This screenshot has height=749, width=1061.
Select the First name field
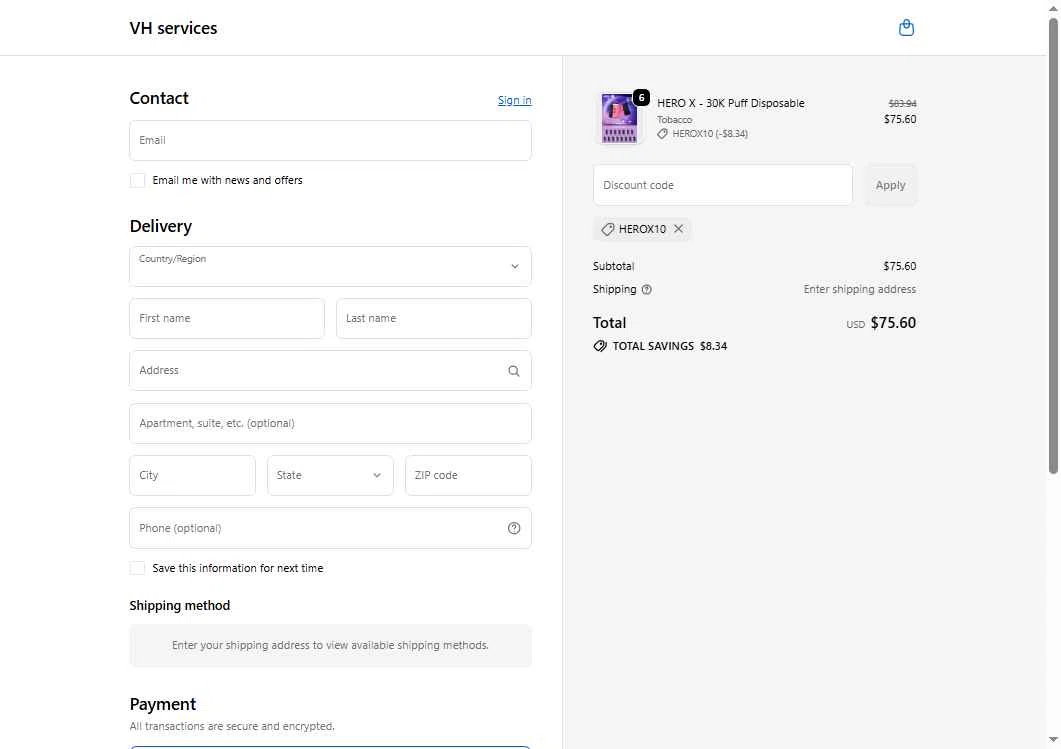click(227, 319)
